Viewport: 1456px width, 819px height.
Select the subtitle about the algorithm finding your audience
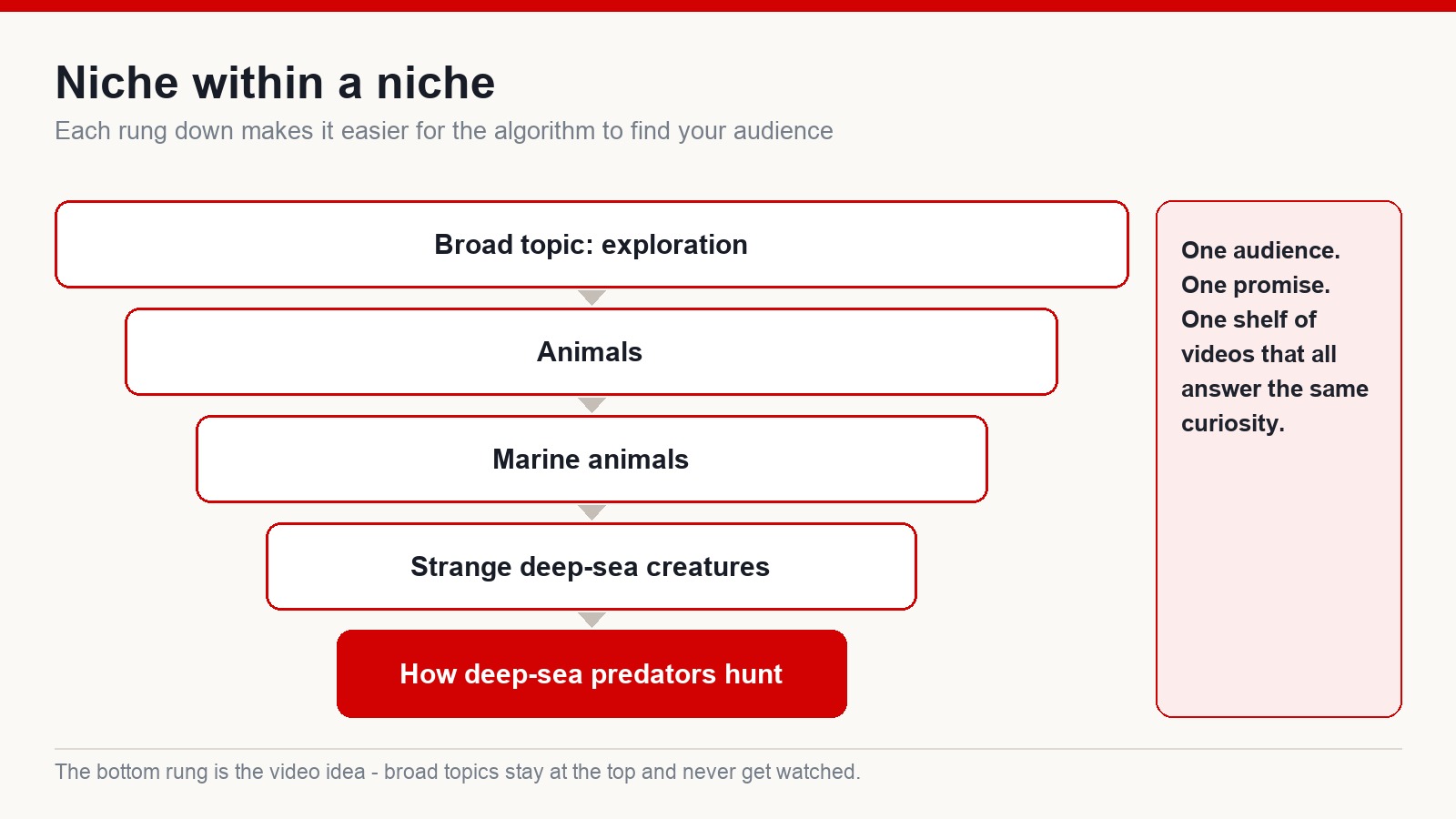444,131
